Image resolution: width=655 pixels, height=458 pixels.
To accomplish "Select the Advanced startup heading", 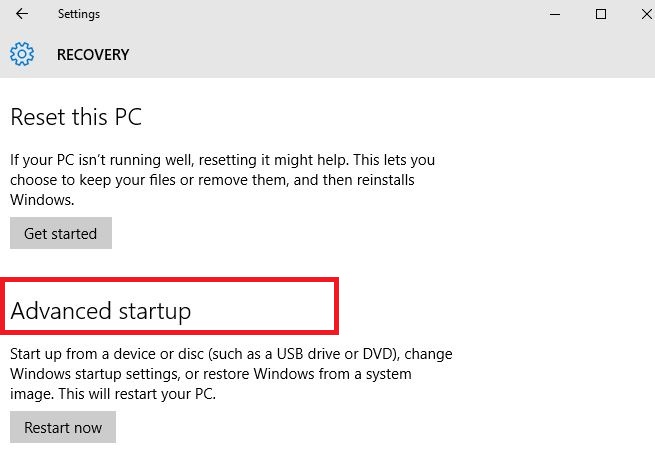I will pyautogui.click(x=100, y=312).
